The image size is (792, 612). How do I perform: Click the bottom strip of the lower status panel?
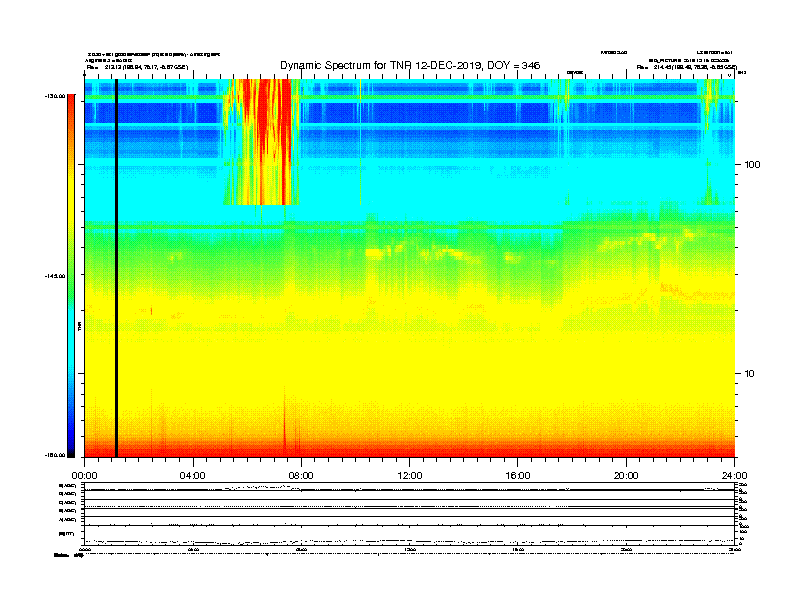[x=410, y=535]
